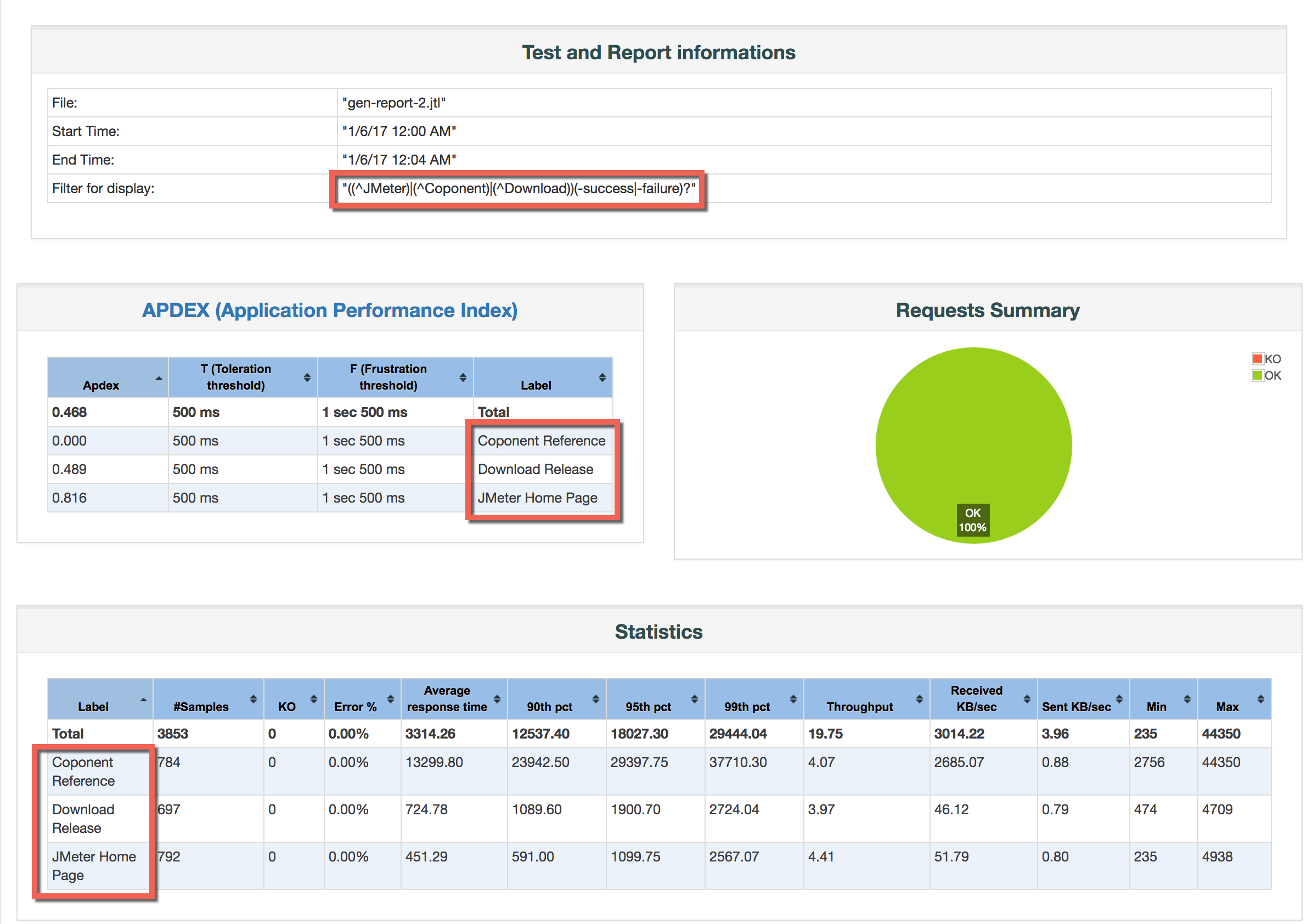Open the APDEX (Application Performance Index) link
Image resolution: width=1307 pixels, height=924 pixels.
point(330,309)
